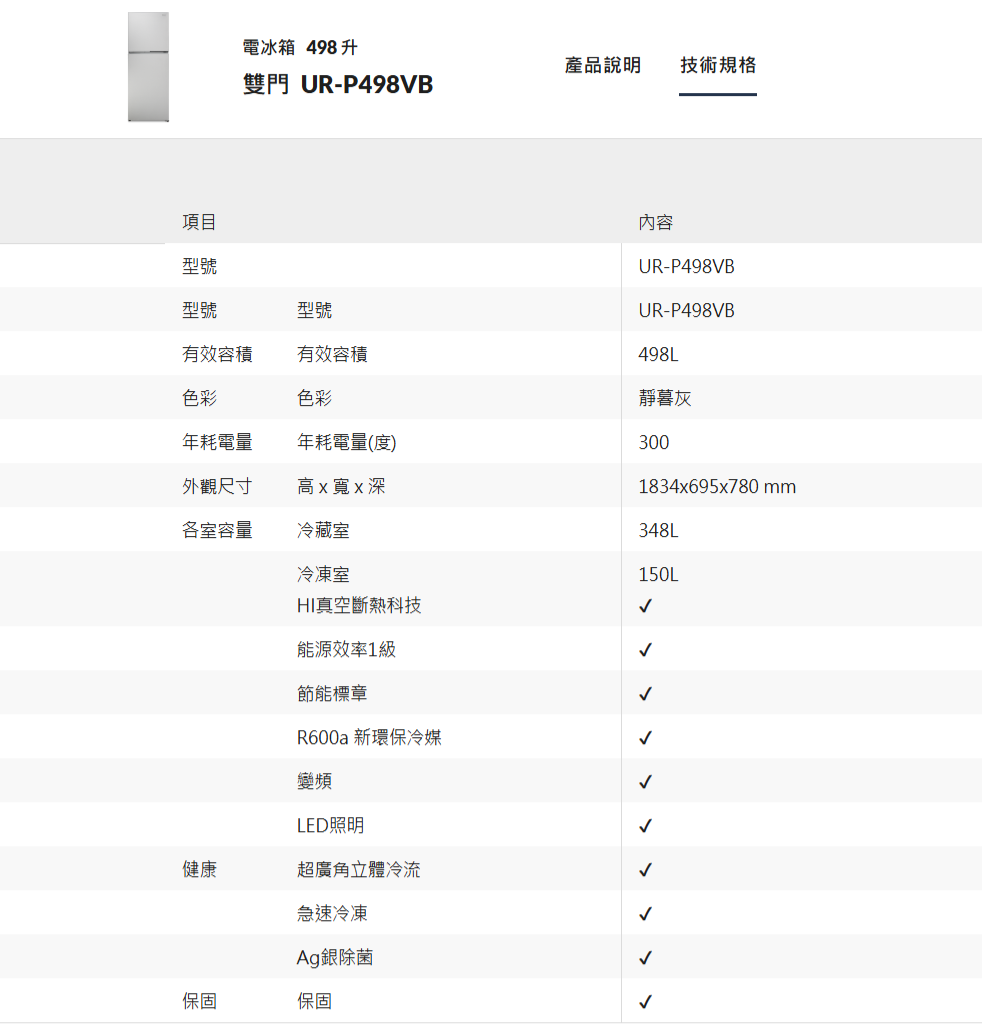Image resolution: width=982 pixels, height=1027 pixels.
Task: Click the Ag銀除菌 checkmark
Action: coord(646,958)
